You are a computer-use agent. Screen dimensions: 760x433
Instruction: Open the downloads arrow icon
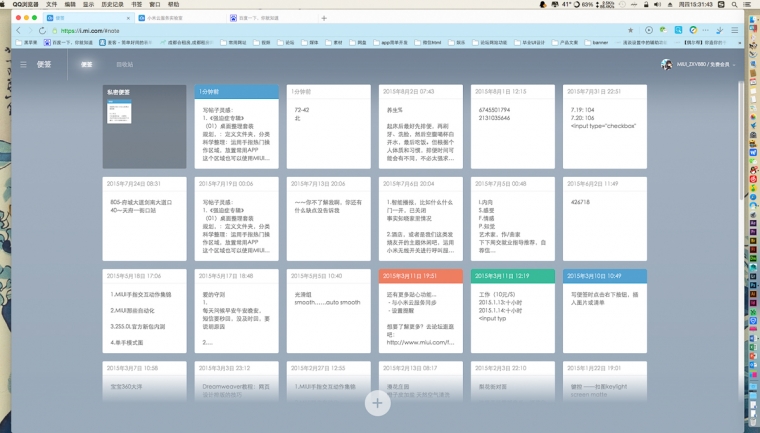(x=720, y=30)
